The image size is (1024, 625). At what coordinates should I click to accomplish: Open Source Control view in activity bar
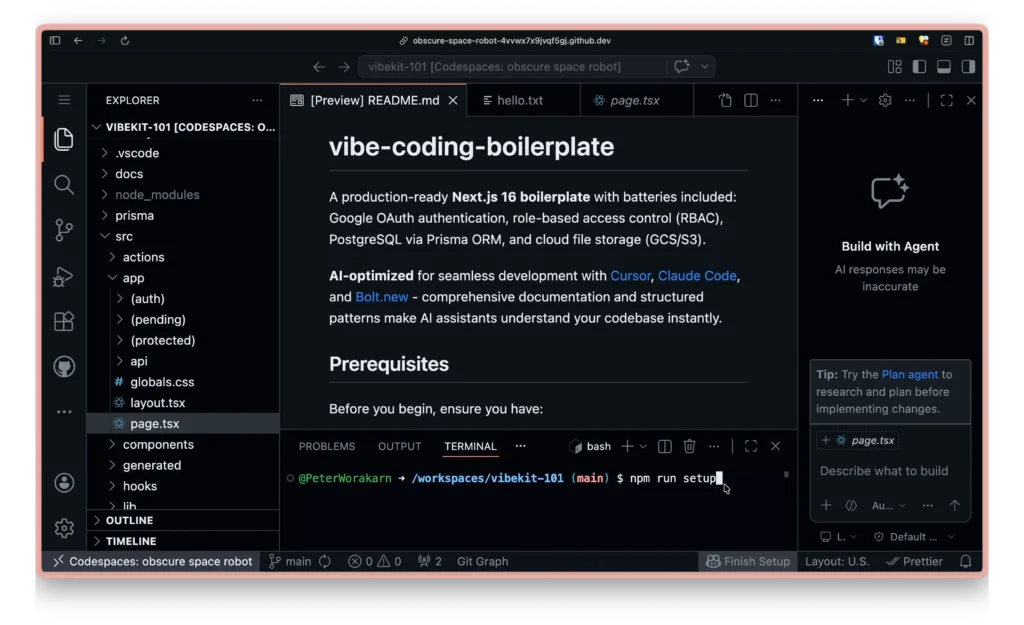[x=63, y=230]
